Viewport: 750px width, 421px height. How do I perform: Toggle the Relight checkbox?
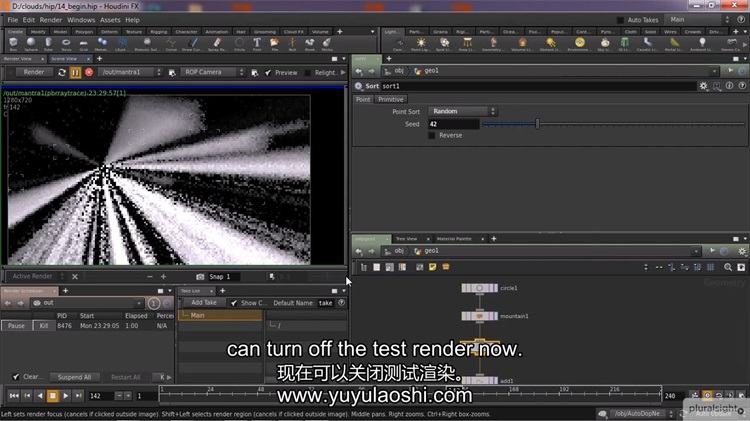(308, 73)
